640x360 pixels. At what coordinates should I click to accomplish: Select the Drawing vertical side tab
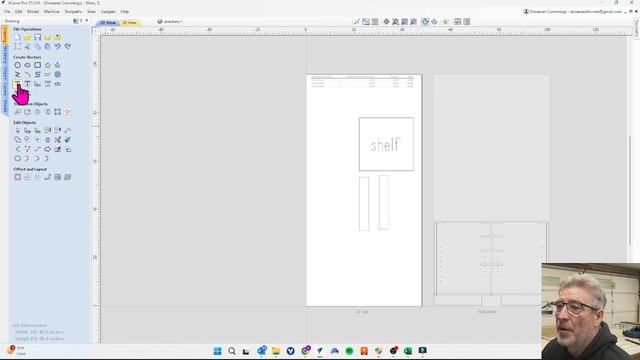pyautogui.click(x=5, y=35)
